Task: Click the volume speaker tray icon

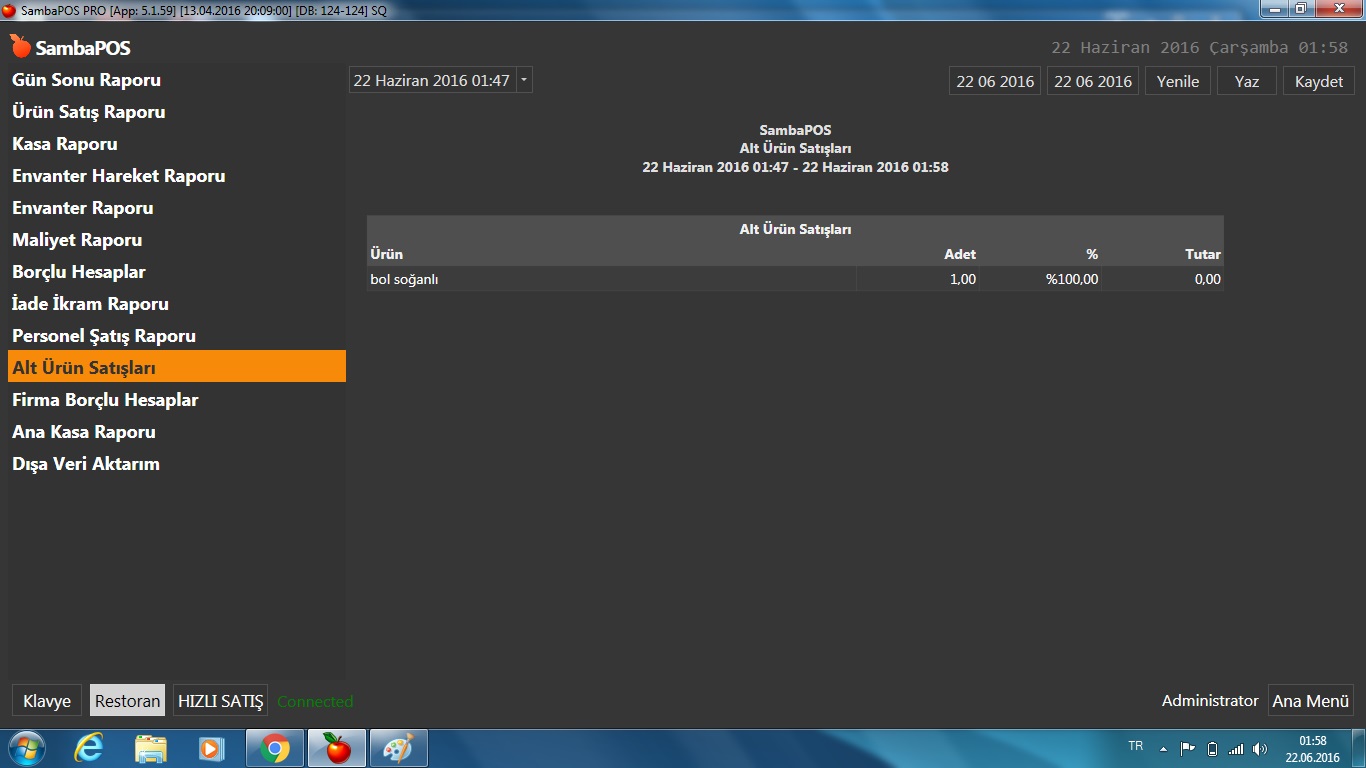Action: tap(1259, 748)
